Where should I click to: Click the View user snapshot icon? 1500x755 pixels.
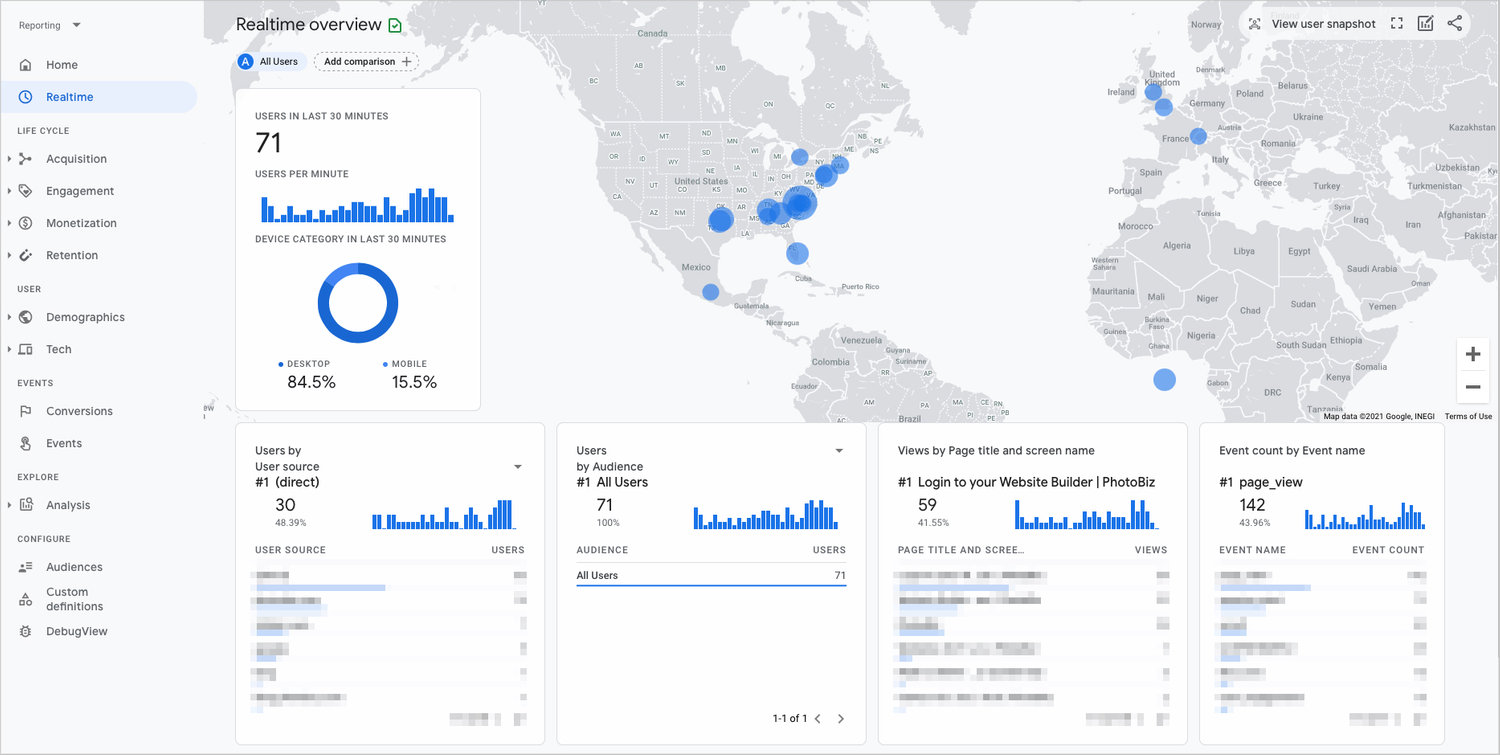tap(1254, 22)
